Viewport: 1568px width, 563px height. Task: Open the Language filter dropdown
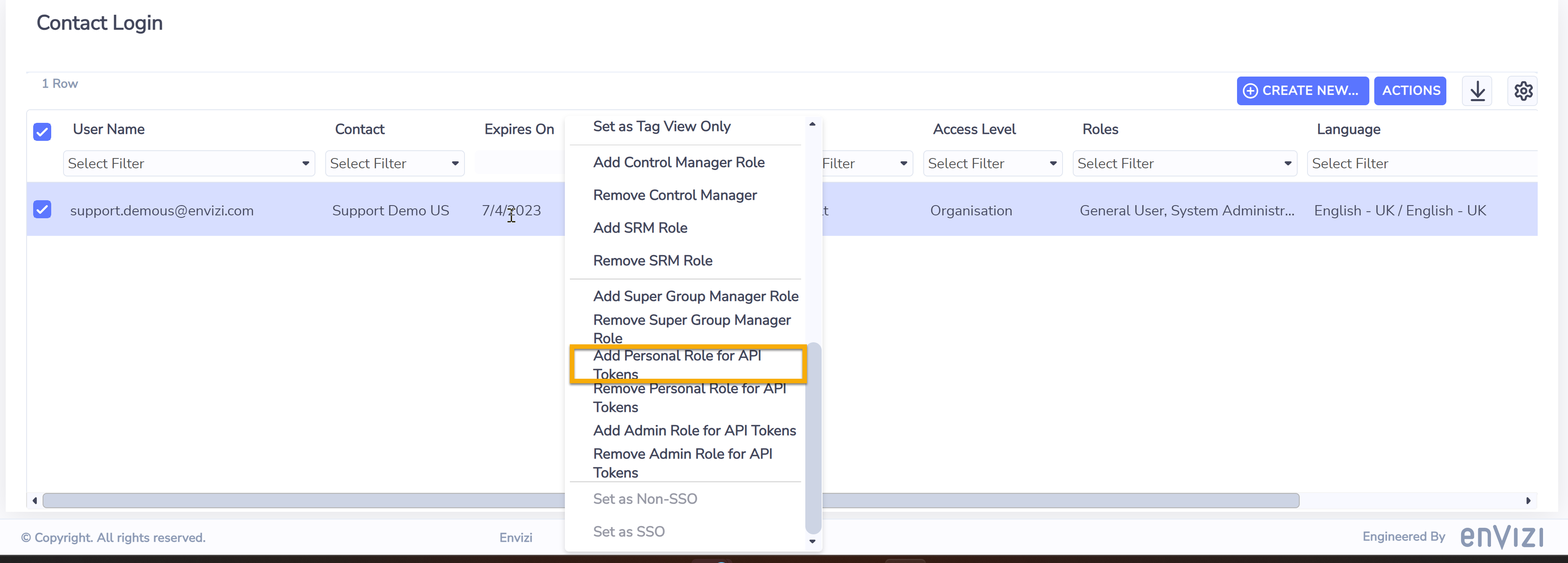[x=1422, y=163]
